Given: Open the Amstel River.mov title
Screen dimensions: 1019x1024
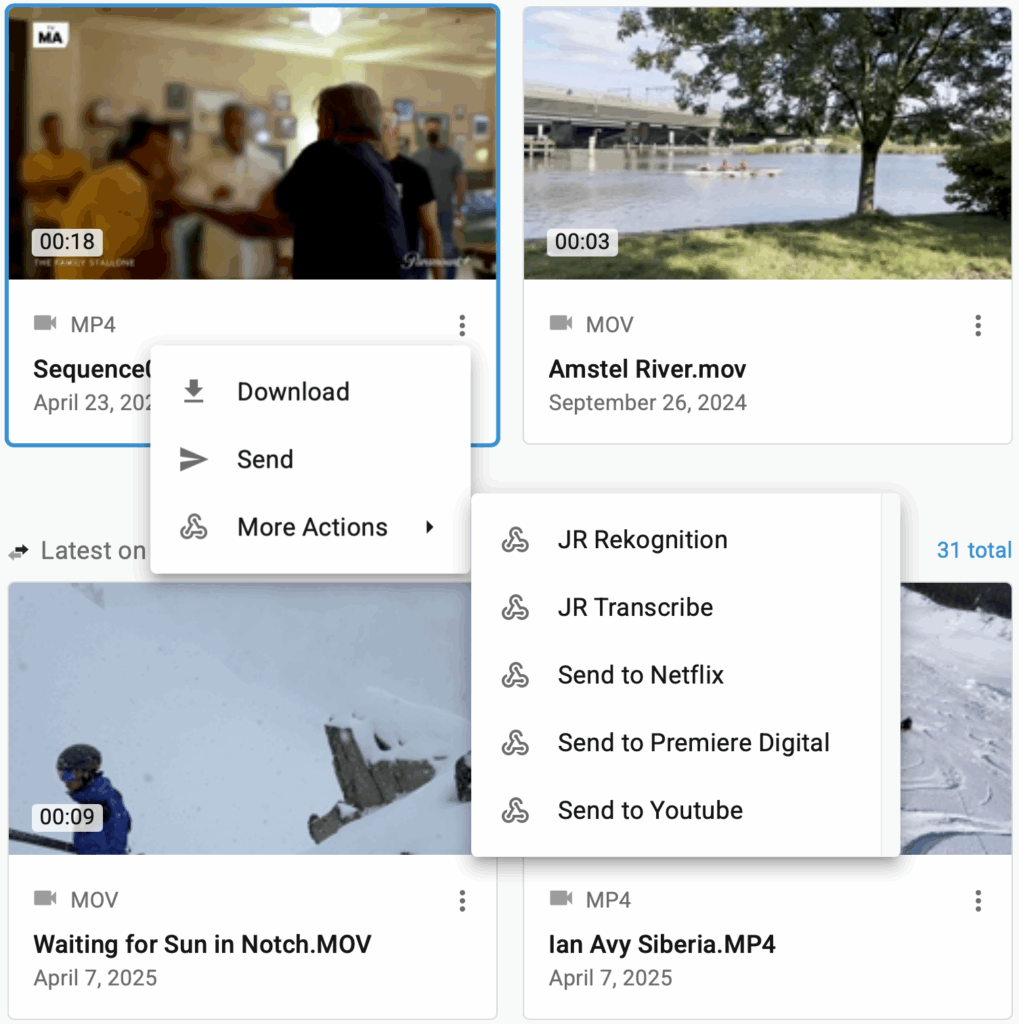Looking at the screenshot, I should [x=647, y=370].
